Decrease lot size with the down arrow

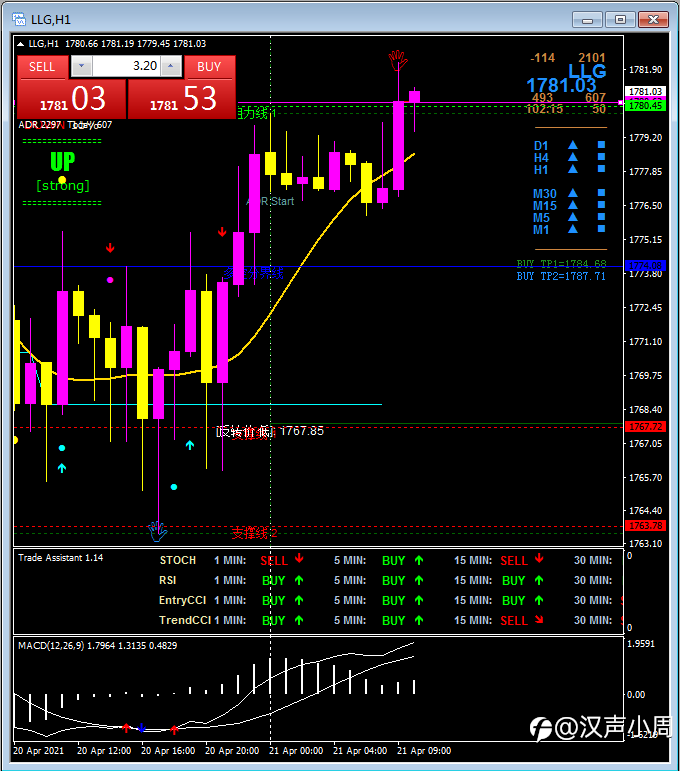coord(82,66)
